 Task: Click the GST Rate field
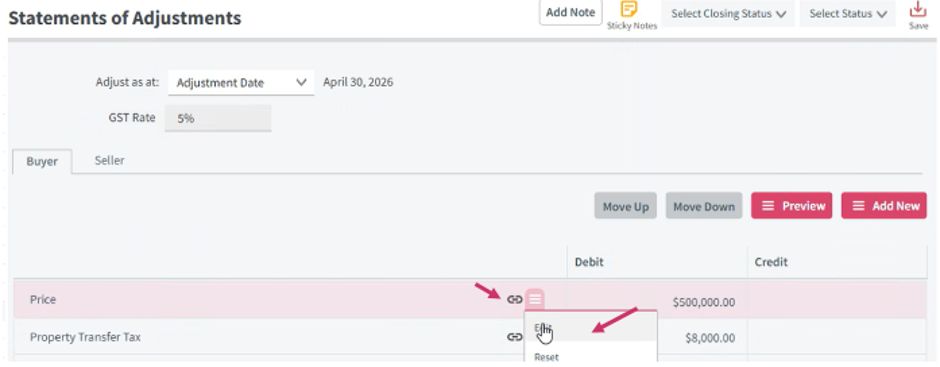[218, 119]
